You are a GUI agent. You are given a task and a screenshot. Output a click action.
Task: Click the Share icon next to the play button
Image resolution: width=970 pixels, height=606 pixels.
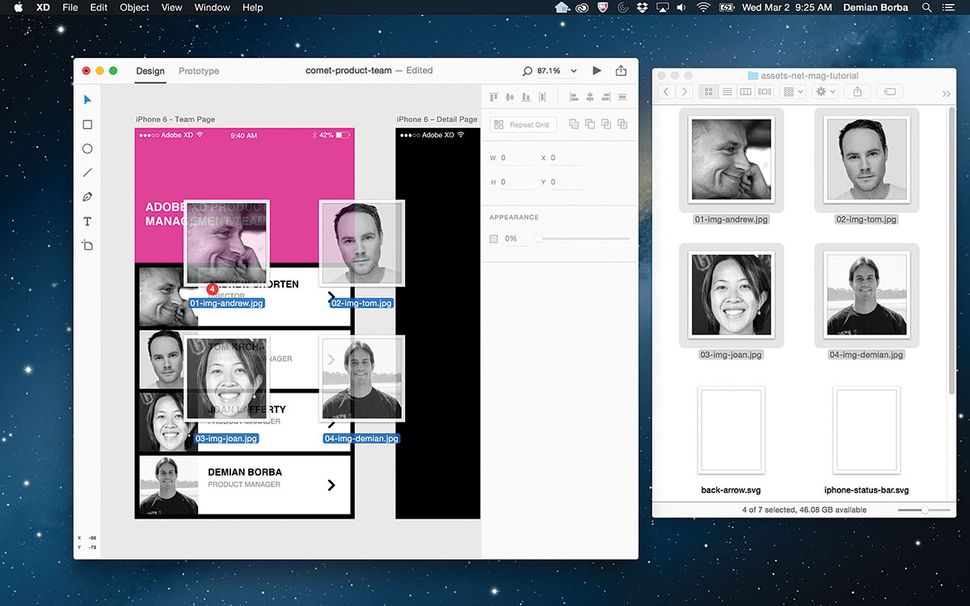pyautogui.click(x=621, y=71)
